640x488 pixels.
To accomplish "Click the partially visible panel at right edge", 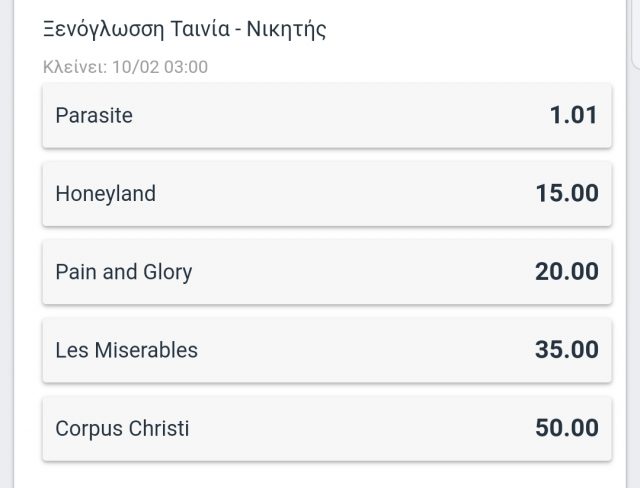I will pos(636,35).
